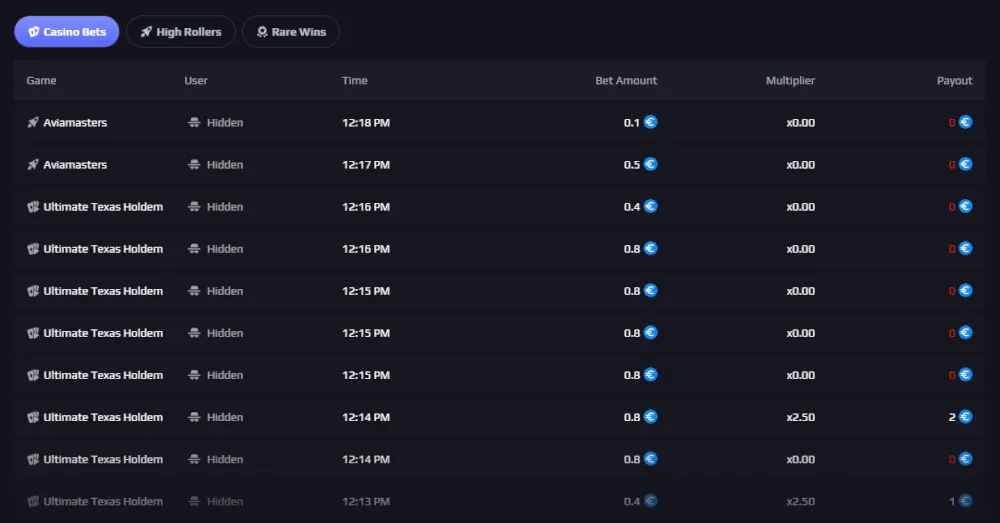Click the hidden-user icon in the 12:13 PM row
Screen dimensions: 1000x523
194,501
